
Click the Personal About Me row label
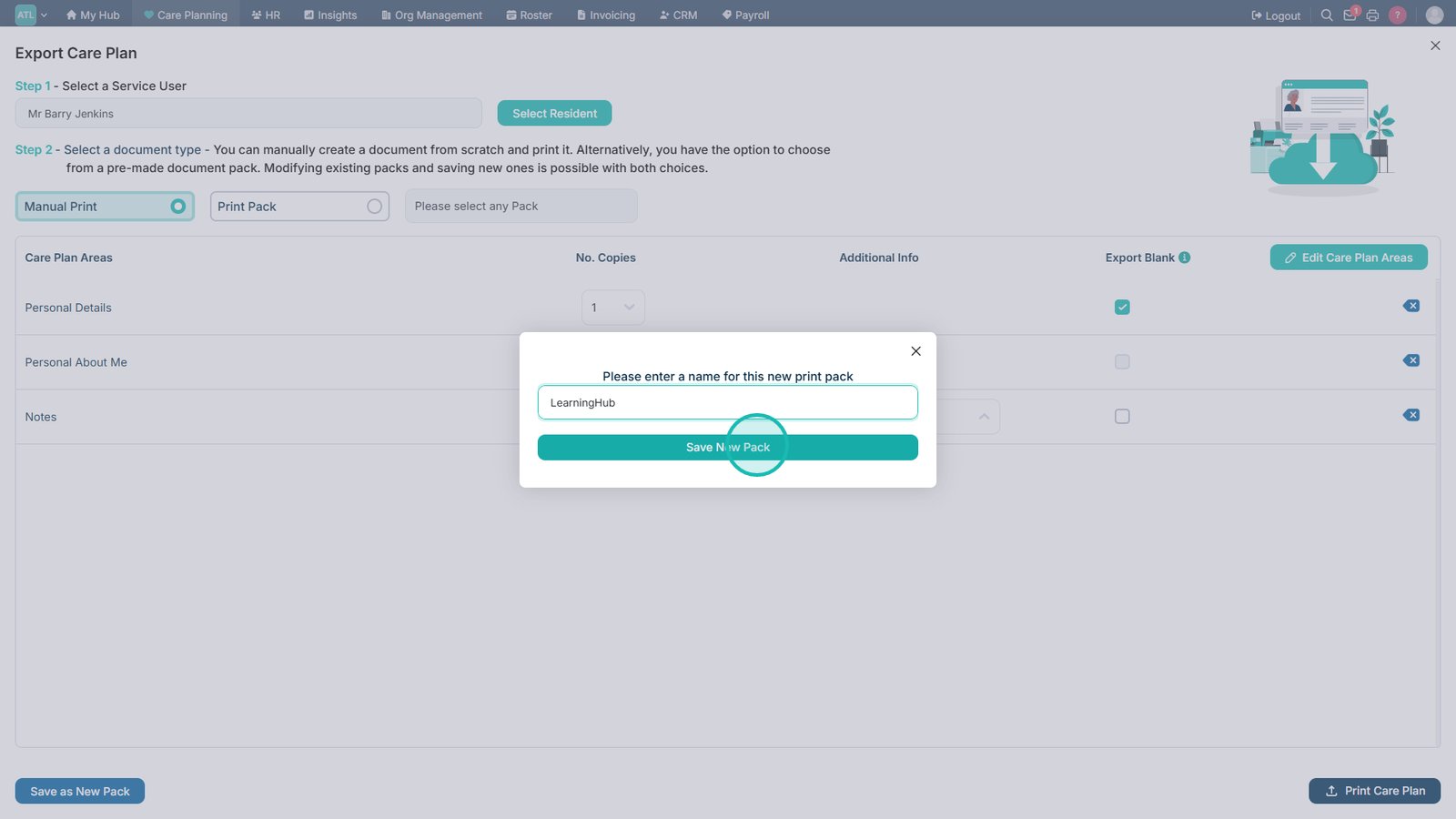pyautogui.click(x=76, y=362)
